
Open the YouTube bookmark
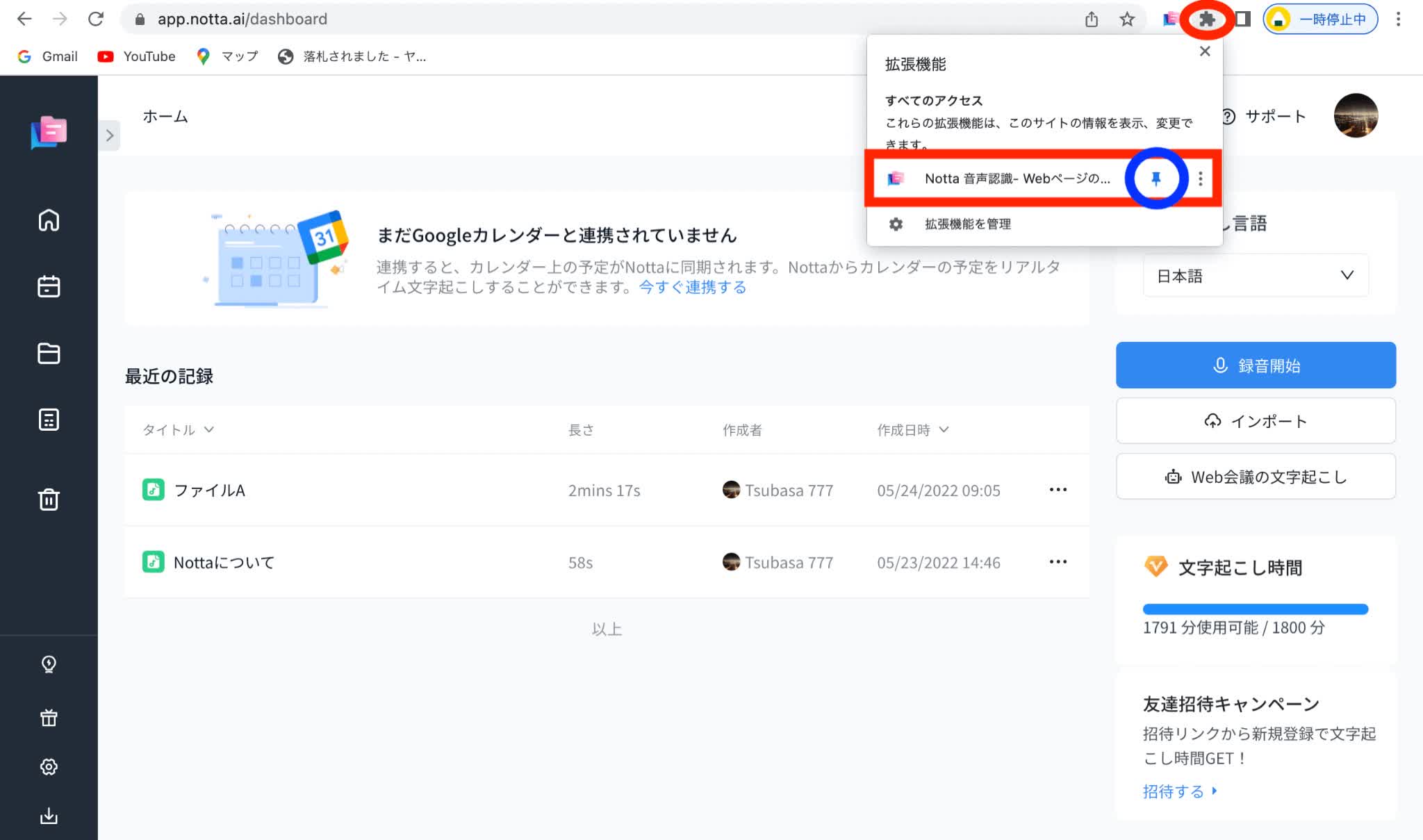coord(136,56)
